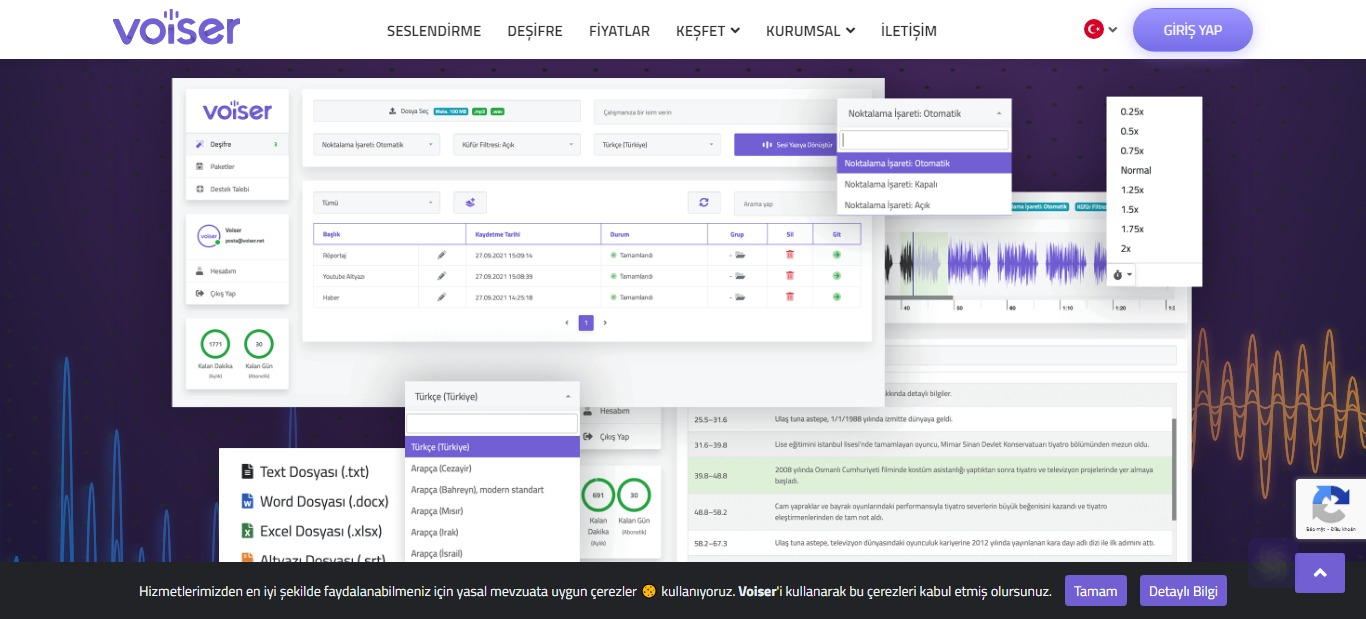Click the refresh list icon button
Screen dimensions: 1366x619
click(704, 202)
